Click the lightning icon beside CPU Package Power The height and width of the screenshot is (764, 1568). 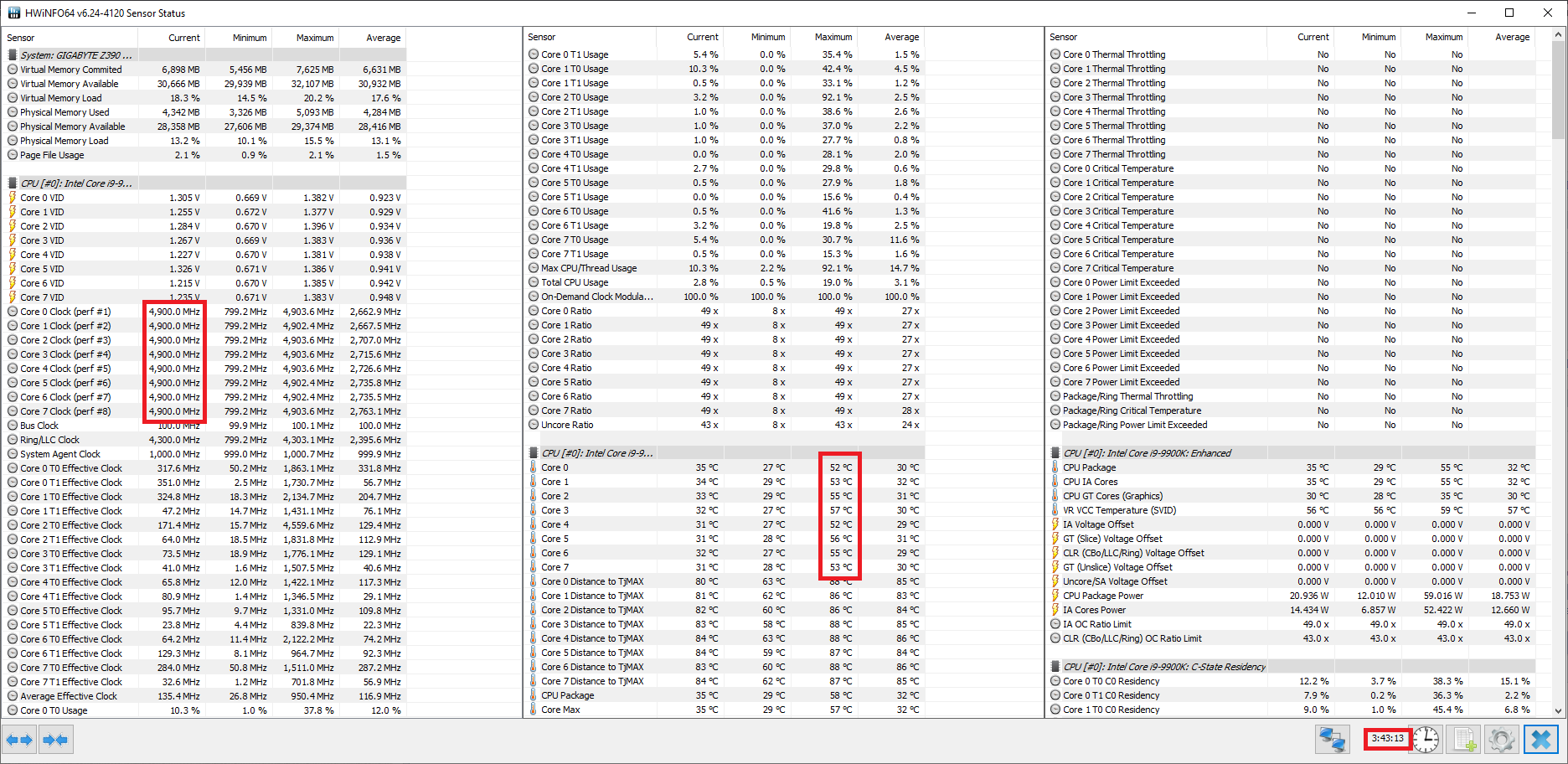pos(1055,596)
